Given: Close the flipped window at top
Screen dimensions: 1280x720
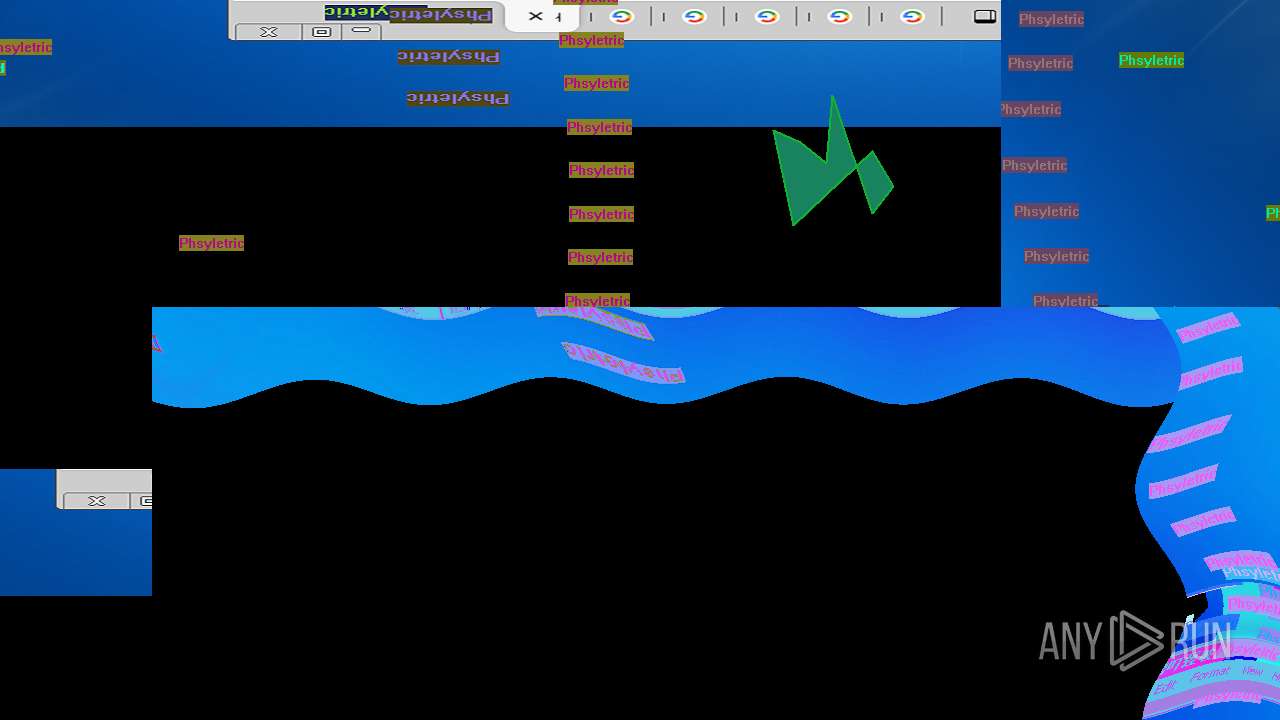Looking at the screenshot, I should click(x=269, y=32).
